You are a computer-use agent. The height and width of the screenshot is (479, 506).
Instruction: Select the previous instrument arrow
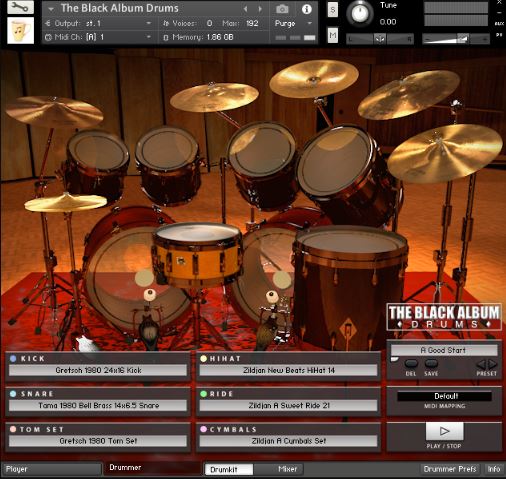[x=245, y=9]
